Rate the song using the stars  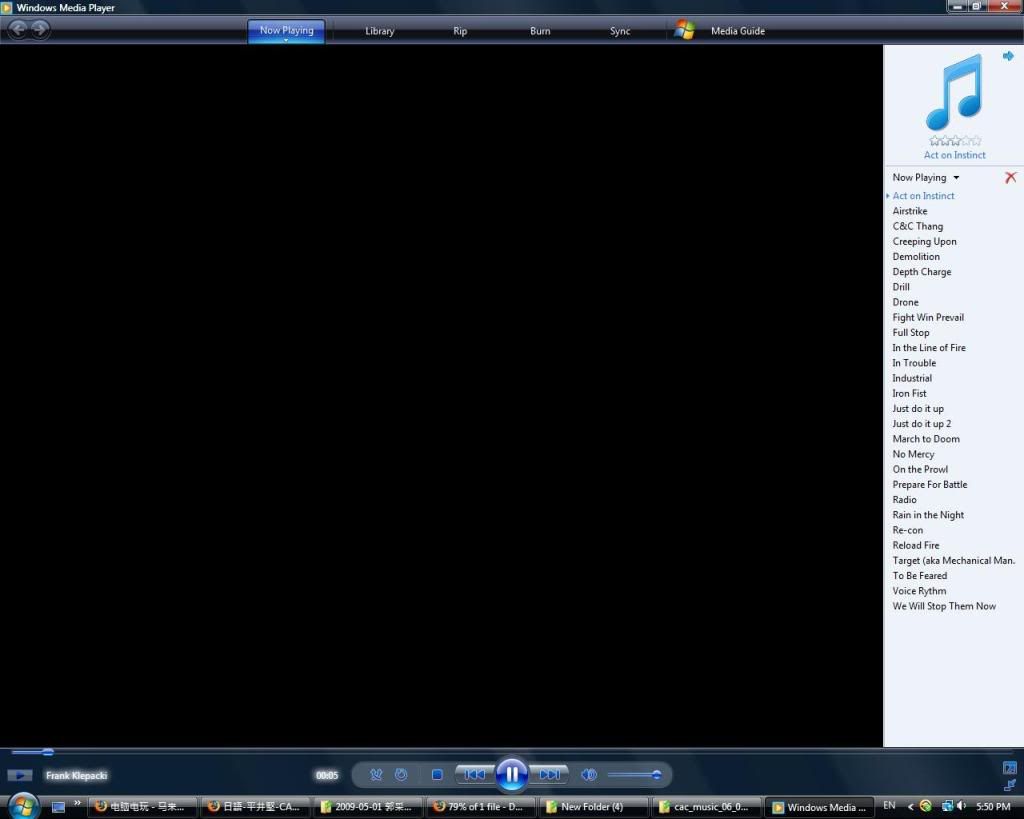click(955, 140)
